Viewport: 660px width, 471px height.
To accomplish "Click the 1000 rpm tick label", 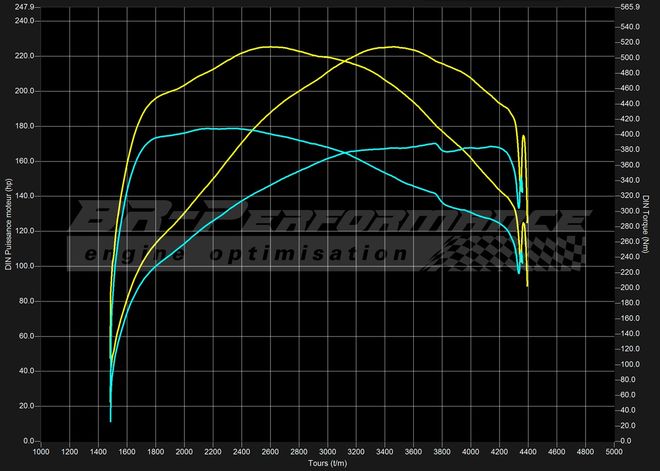I will tap(41, 452).
